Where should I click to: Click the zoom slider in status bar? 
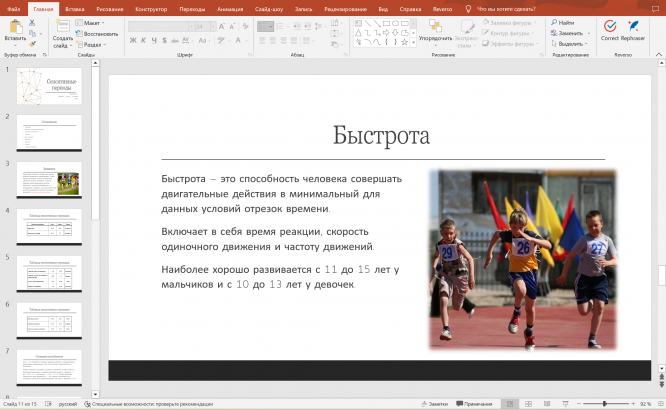604,404
